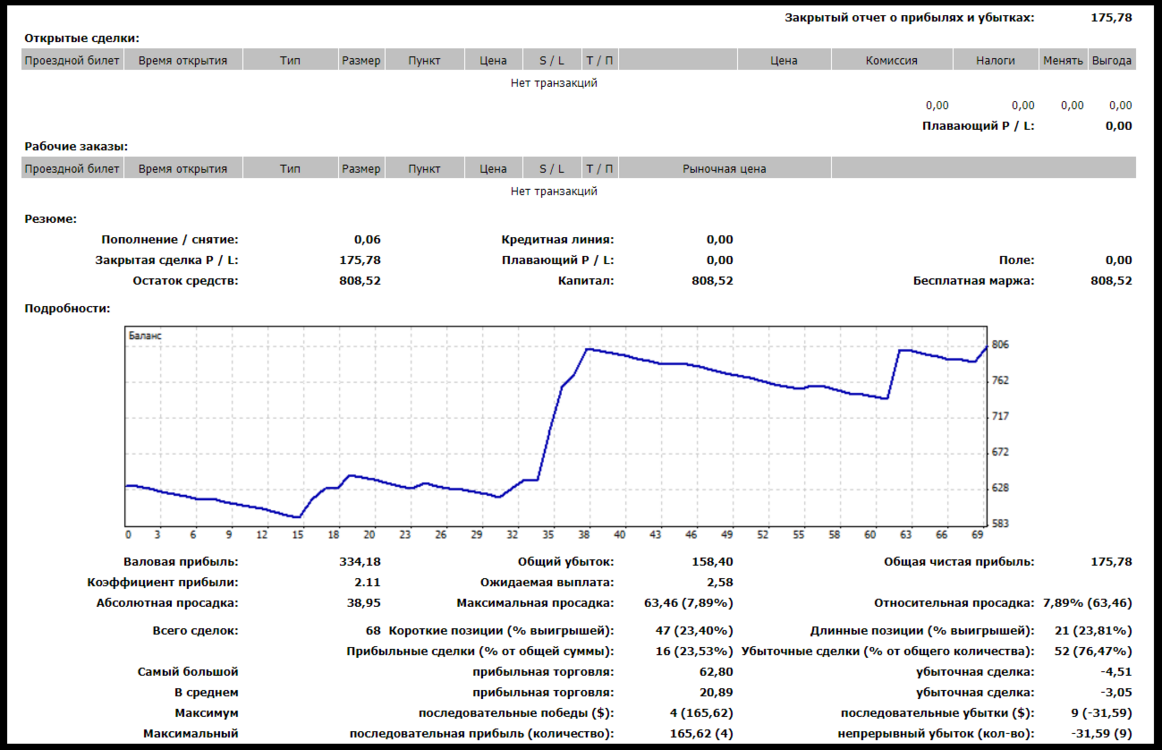Click trade number 69 on chart x-axis
The width and height of the screenshot is (1162, 750).
coord(977,534)
